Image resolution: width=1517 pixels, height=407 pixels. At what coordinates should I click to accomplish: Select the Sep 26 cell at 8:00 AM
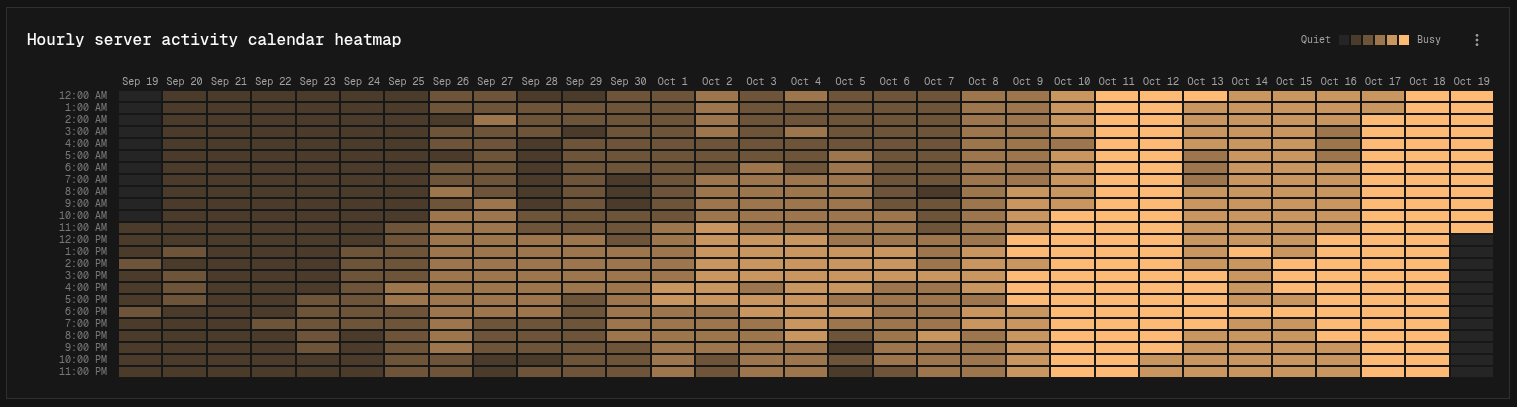(451, 192)
